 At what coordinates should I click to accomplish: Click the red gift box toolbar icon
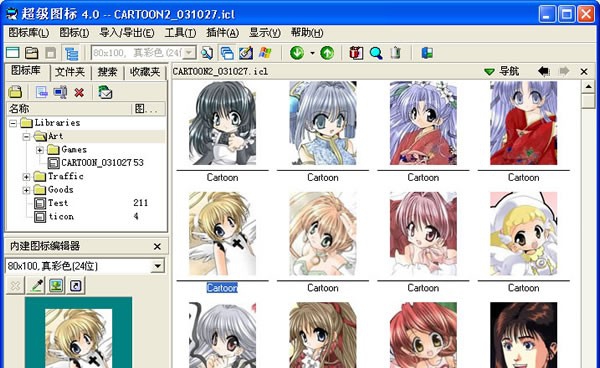point(356,53)
